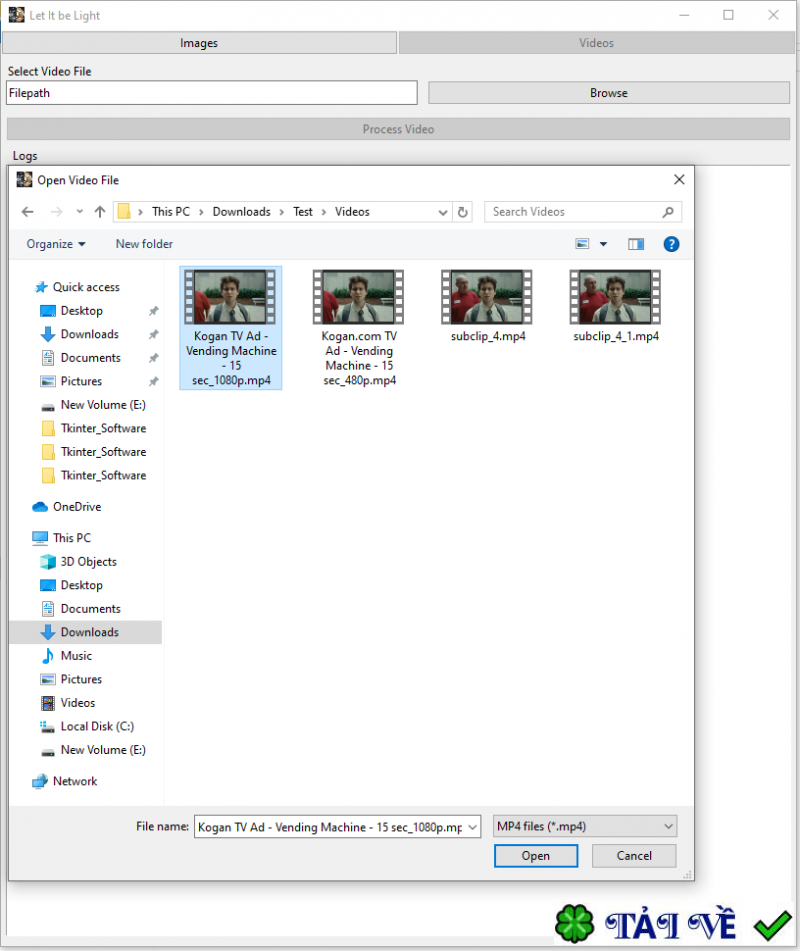Click Videos in address breadcrumb
This screenshot has width=800, height=951.
pyautogui.click(x=352, y=212)
